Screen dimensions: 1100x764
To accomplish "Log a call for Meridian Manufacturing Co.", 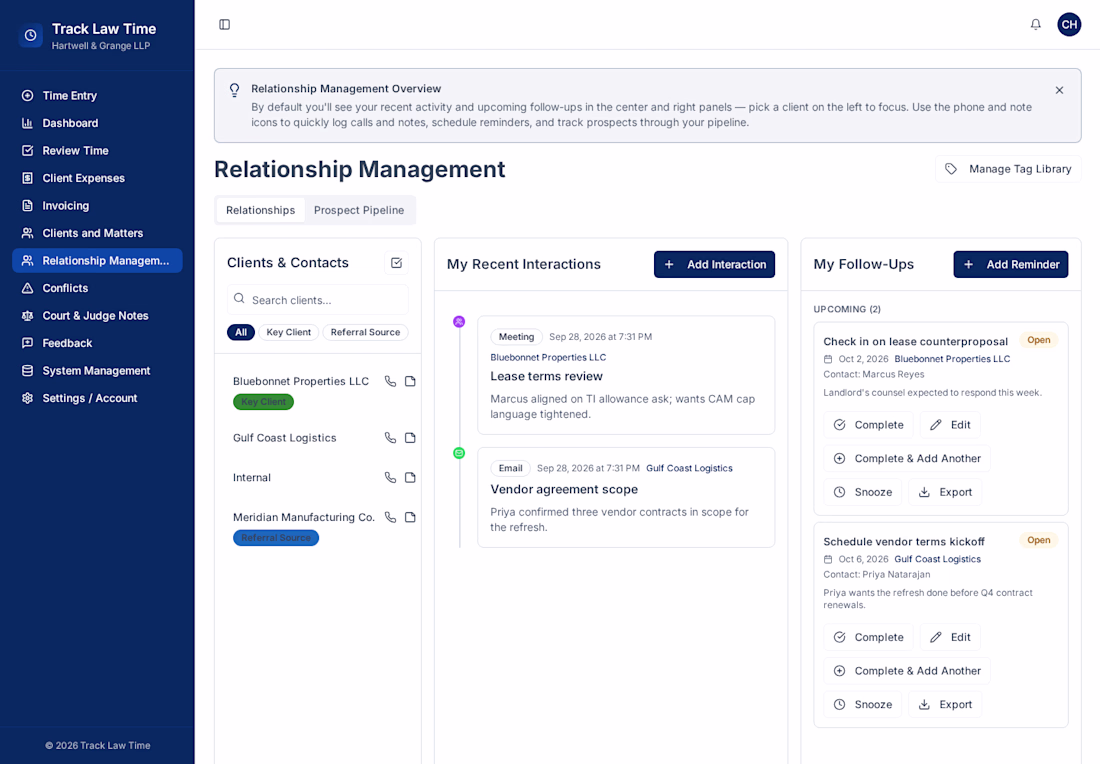I will (391, 518).
